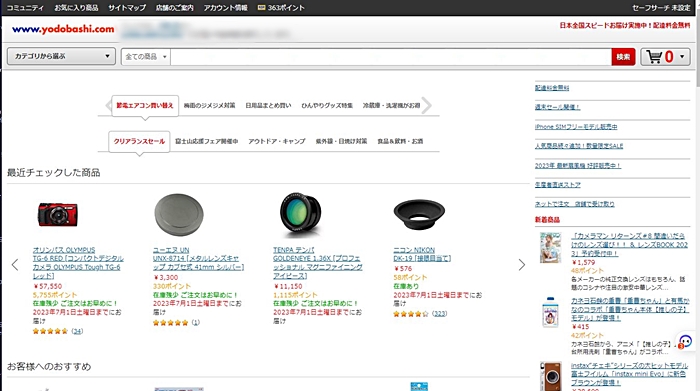Open the chat support assistant icon
The height and width of the screenshot is (391, 700).
[x=685, y=341]
